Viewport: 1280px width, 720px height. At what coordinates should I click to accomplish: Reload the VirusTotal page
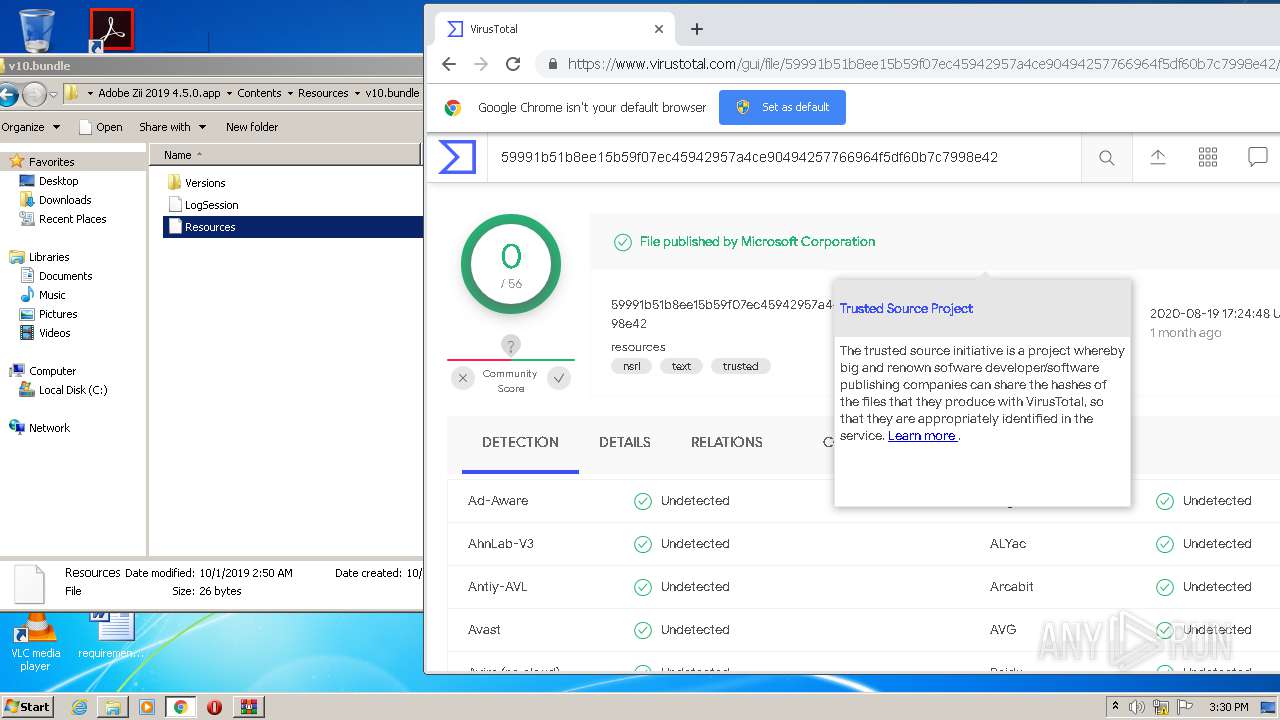click(513, 64)
